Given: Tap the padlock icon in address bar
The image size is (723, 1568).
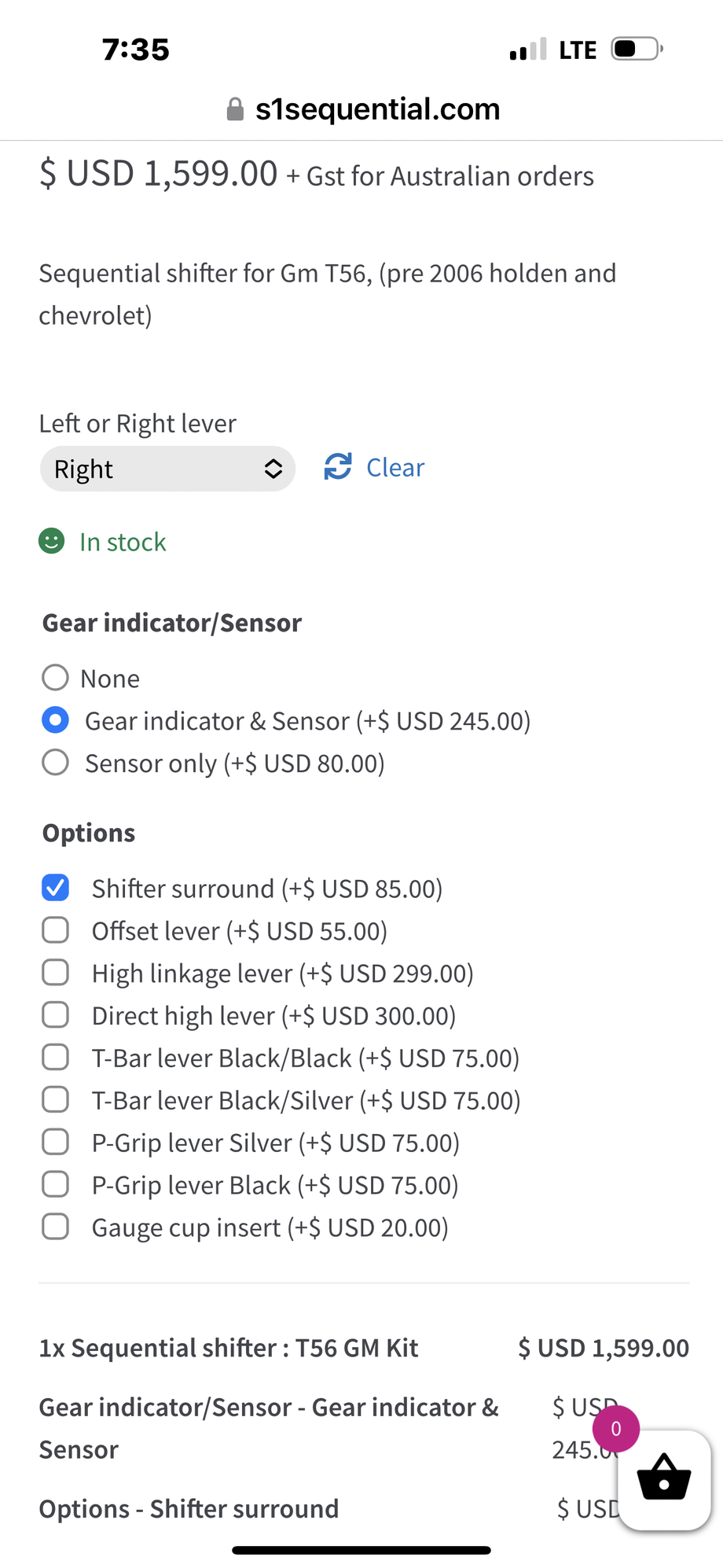Looking at the screenshot, I should coord(234,109).
